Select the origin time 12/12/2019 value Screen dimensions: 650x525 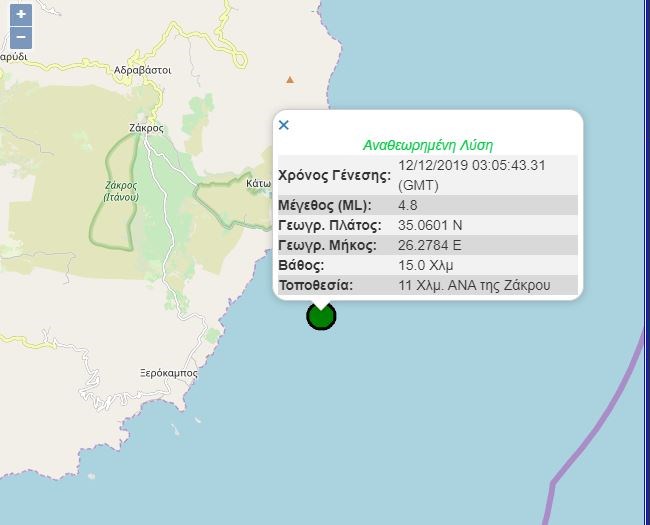click(x=472, y=175)
